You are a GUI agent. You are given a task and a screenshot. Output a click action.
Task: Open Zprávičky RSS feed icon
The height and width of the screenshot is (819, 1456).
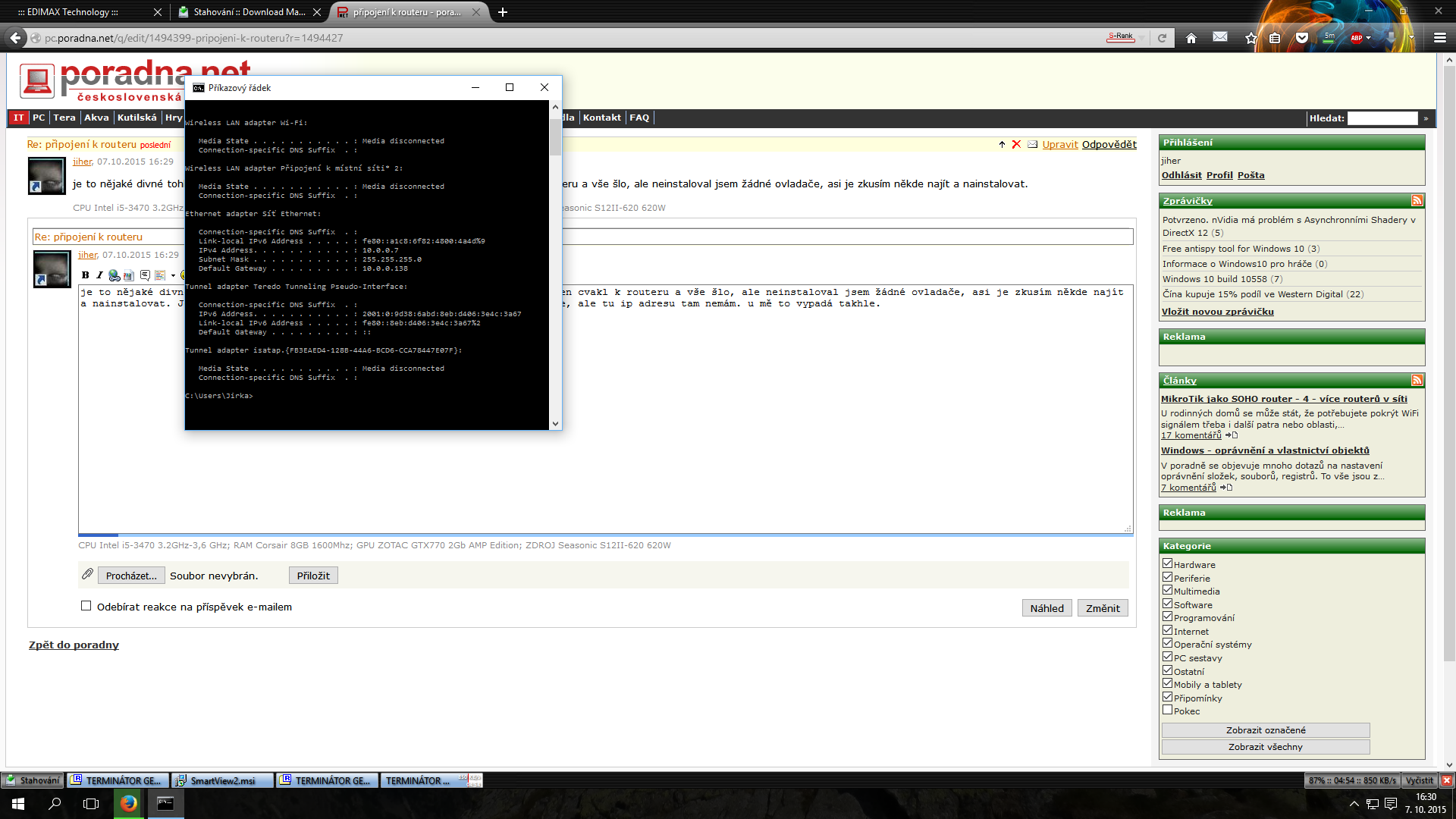1417,200
